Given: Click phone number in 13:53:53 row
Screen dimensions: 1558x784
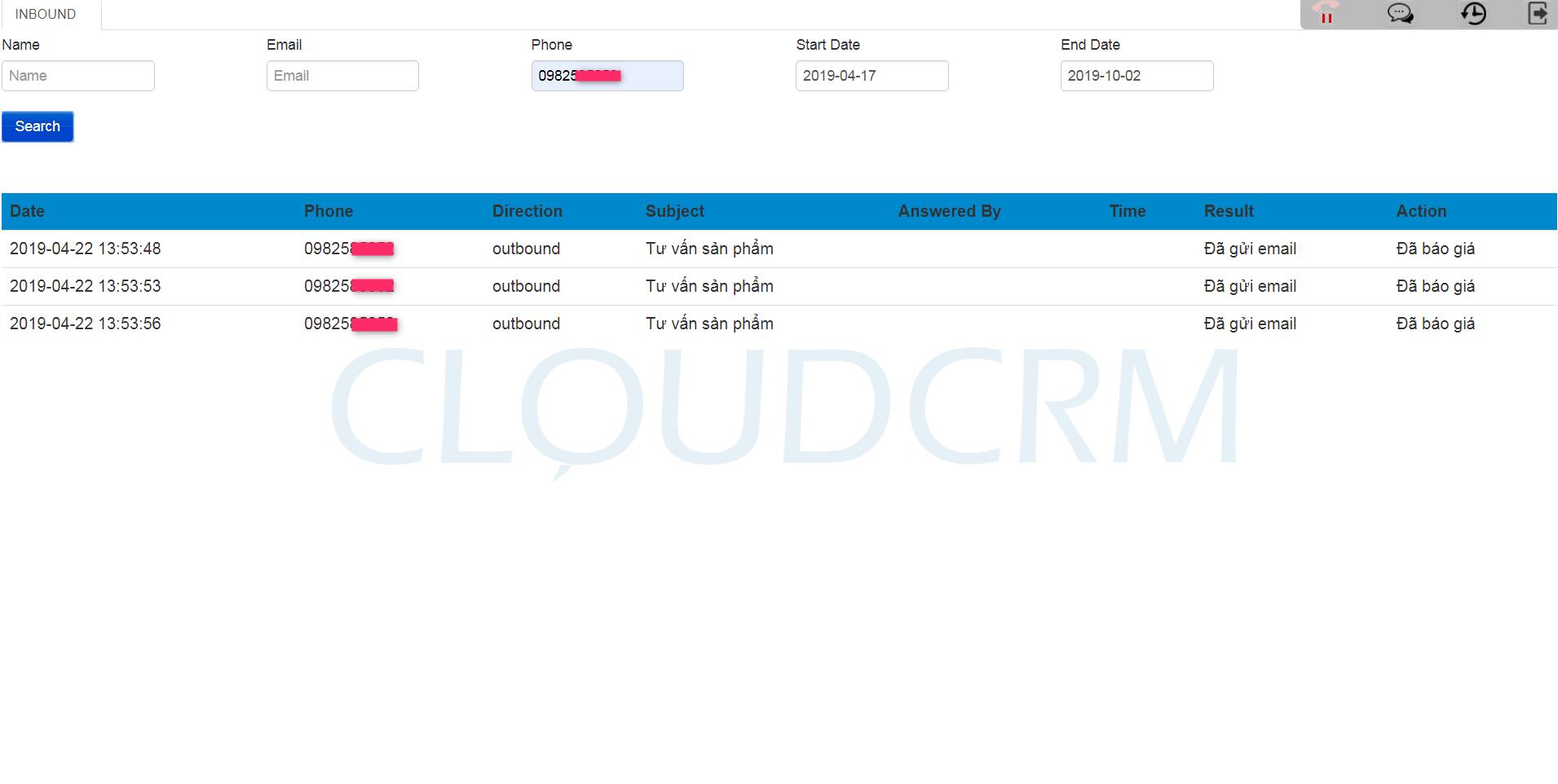Looking at the screenshot, I should (x=349, y=286).
